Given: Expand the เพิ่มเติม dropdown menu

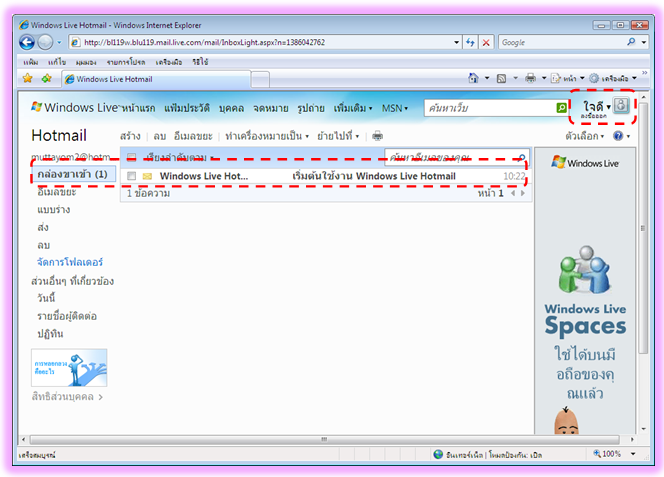Looking at the screenshot, I should point(353,108).
